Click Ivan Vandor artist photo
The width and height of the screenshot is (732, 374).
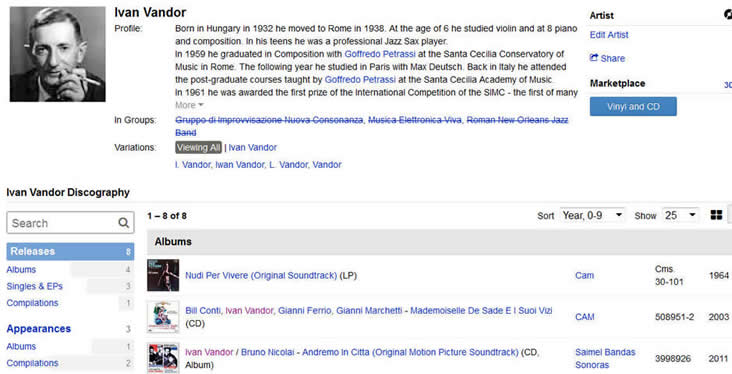[57, 54]
